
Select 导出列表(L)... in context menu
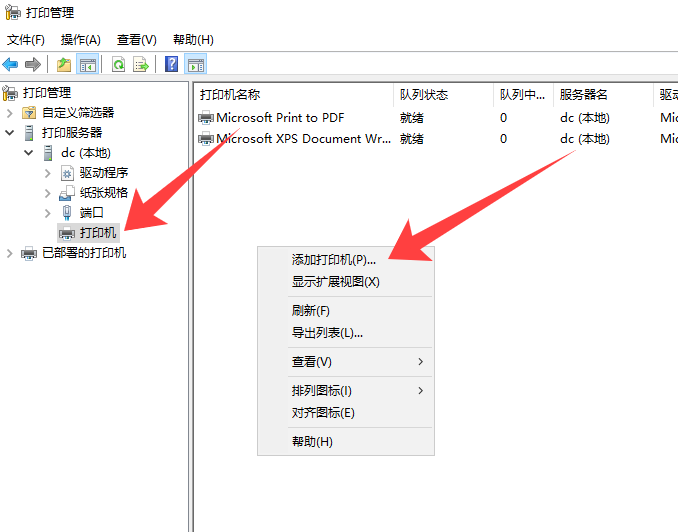pos(327,332)
